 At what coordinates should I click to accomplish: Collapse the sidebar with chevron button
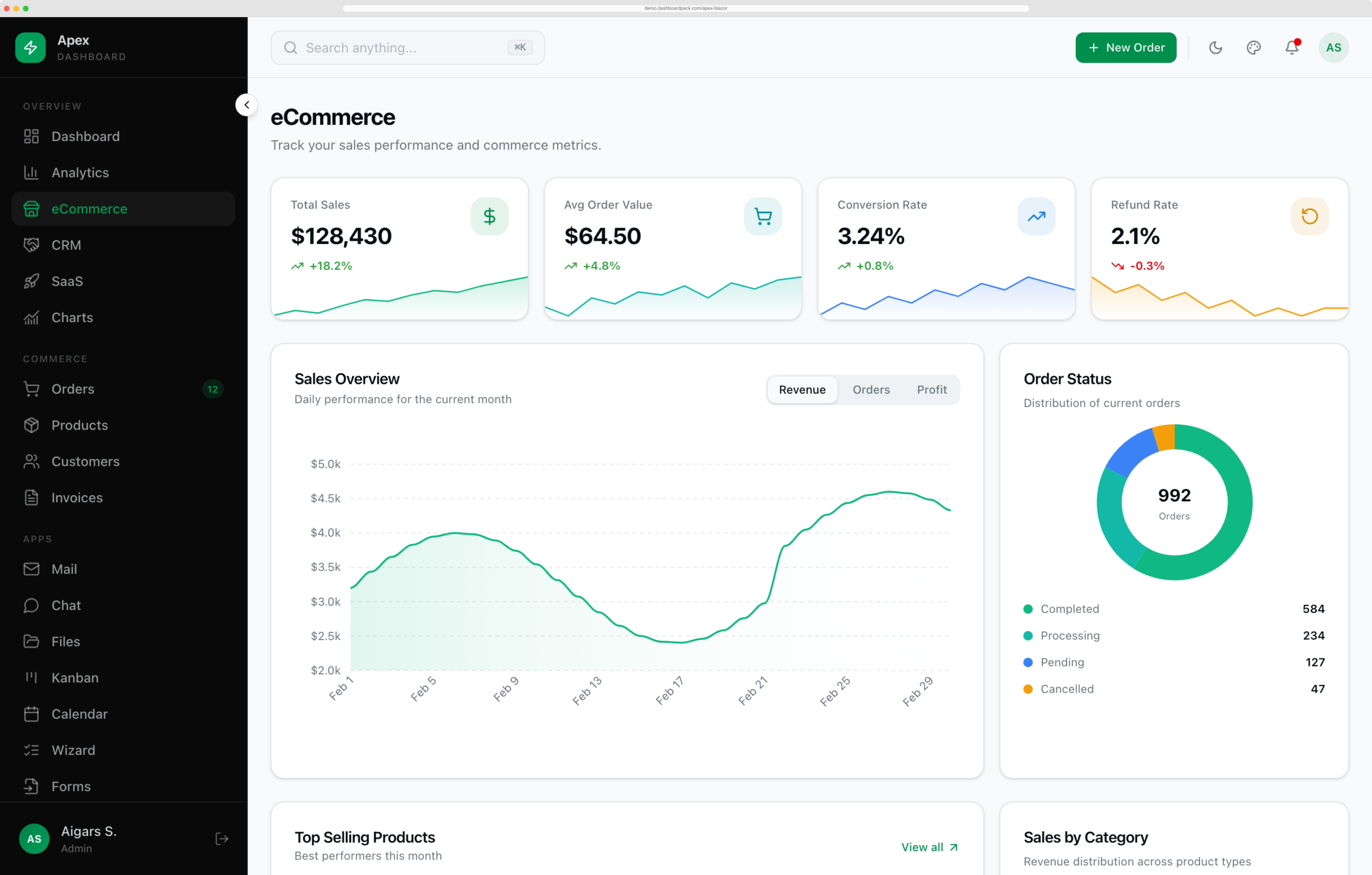[x=247, y=105]
